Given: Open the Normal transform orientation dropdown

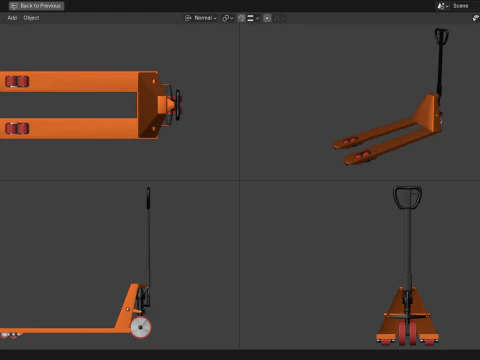Looking at the screenshot, I should coord(201,18).
